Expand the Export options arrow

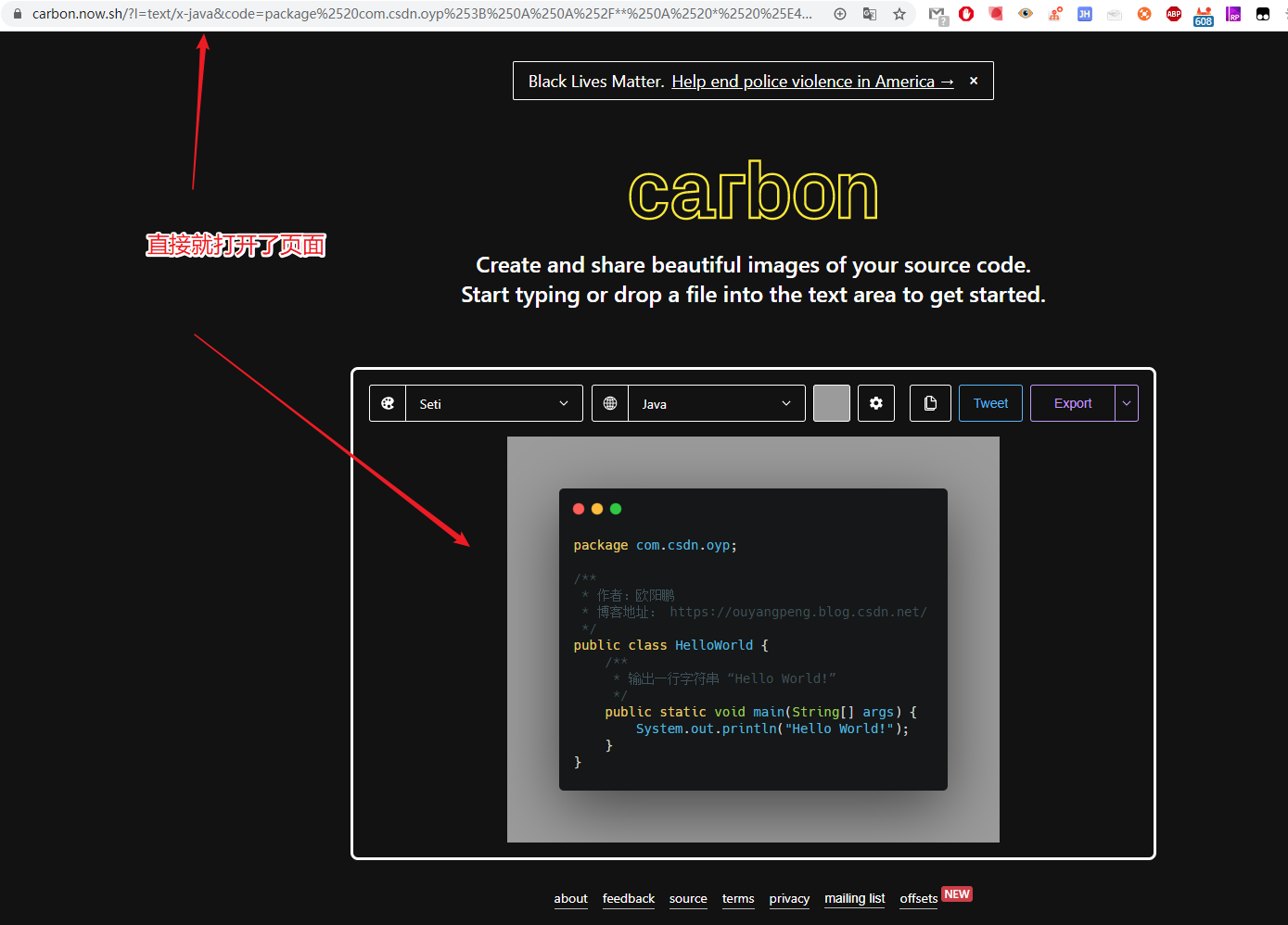[1127, 403]
